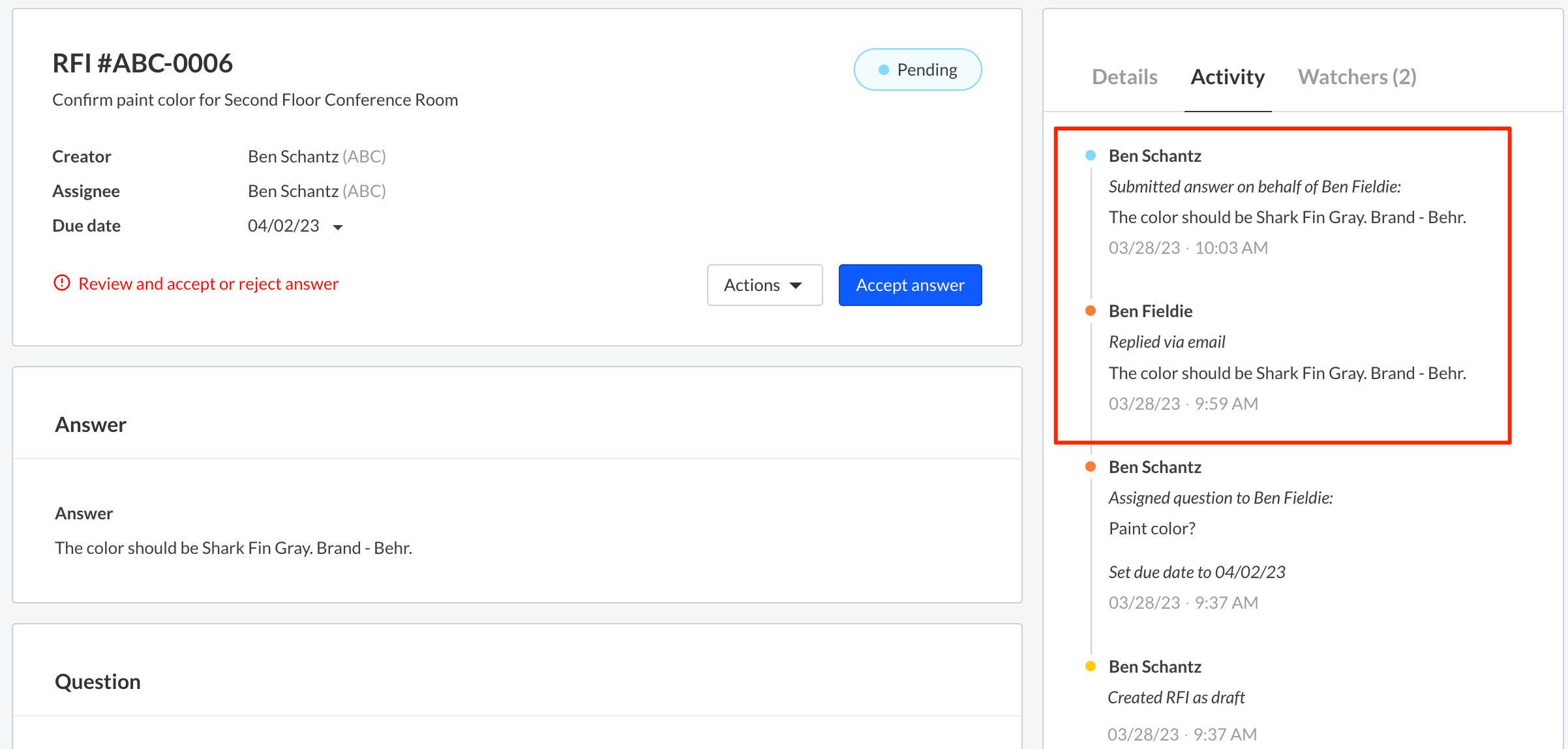Expand the due date dropdown arrow
1568x749 pixels.
click(x=338, y=227)
